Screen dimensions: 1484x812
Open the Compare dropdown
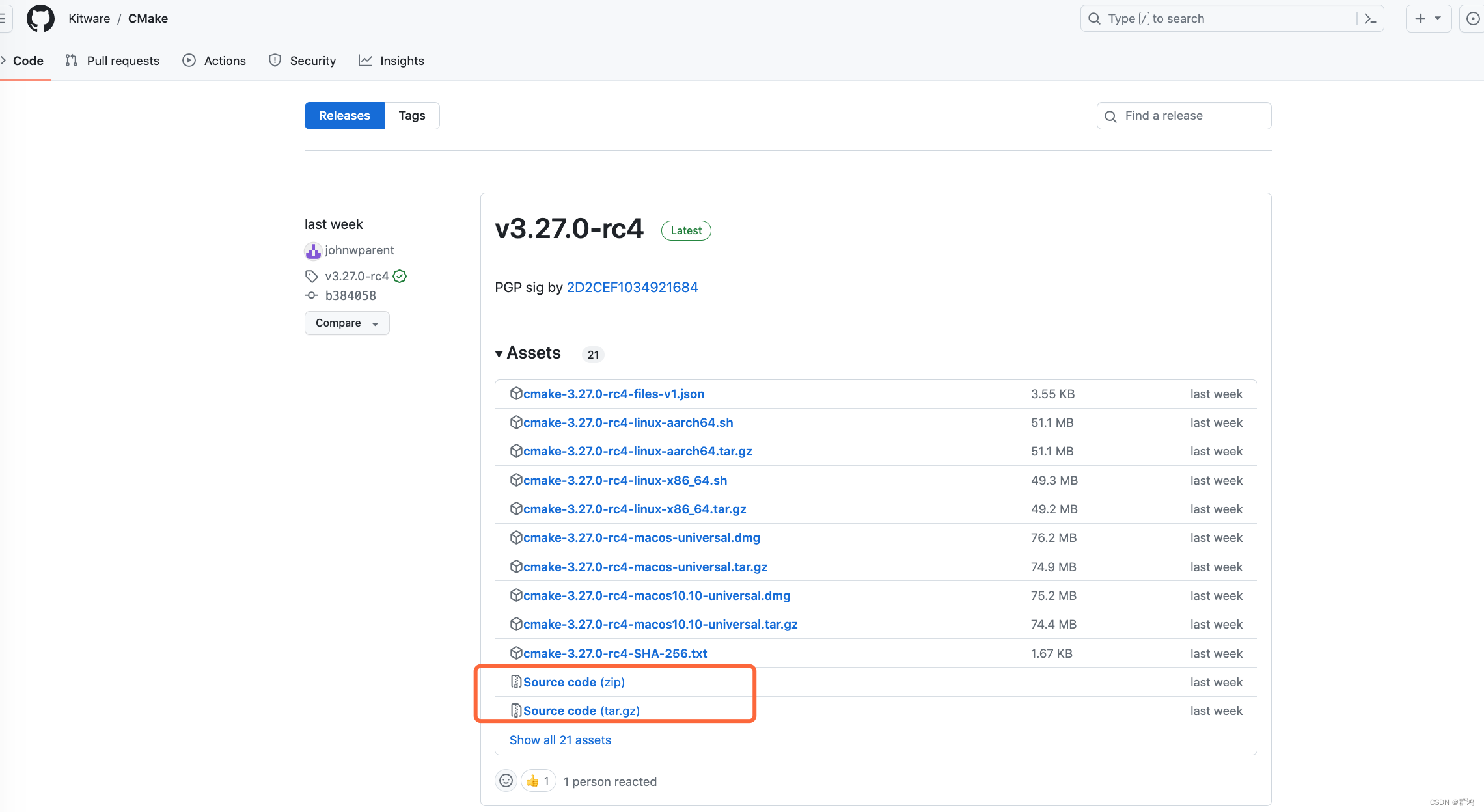tap(346, 323)
